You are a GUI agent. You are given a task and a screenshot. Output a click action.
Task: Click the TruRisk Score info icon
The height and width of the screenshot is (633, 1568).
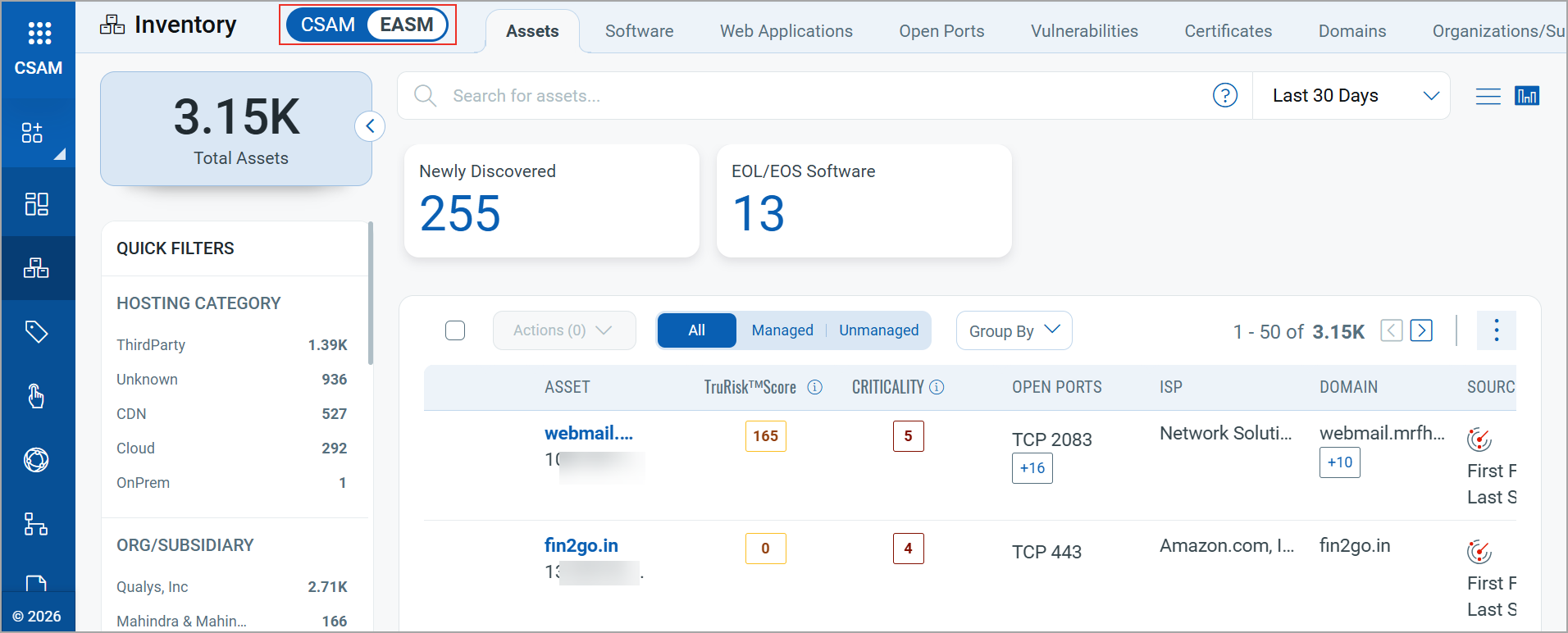pos(814,387)
